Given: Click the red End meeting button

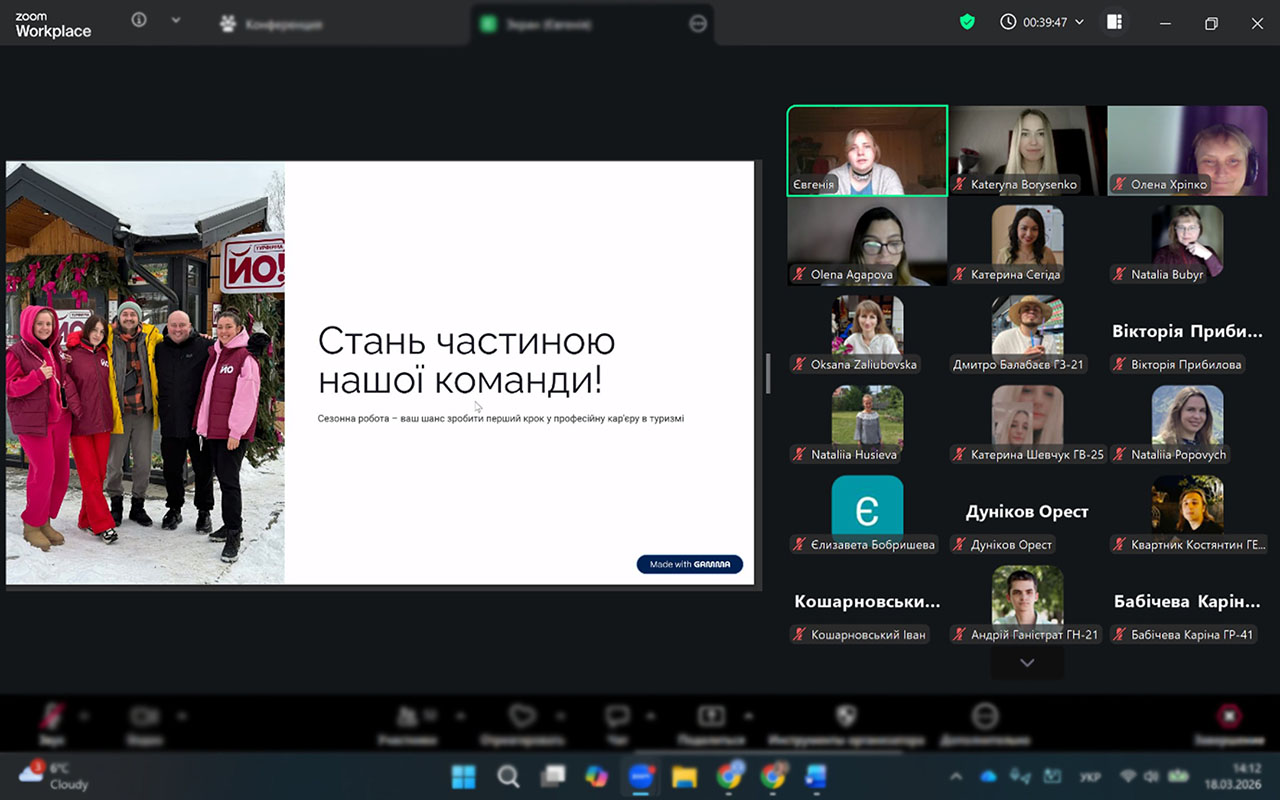Looking at the screenshot, I should click(x=1229, y=716).
